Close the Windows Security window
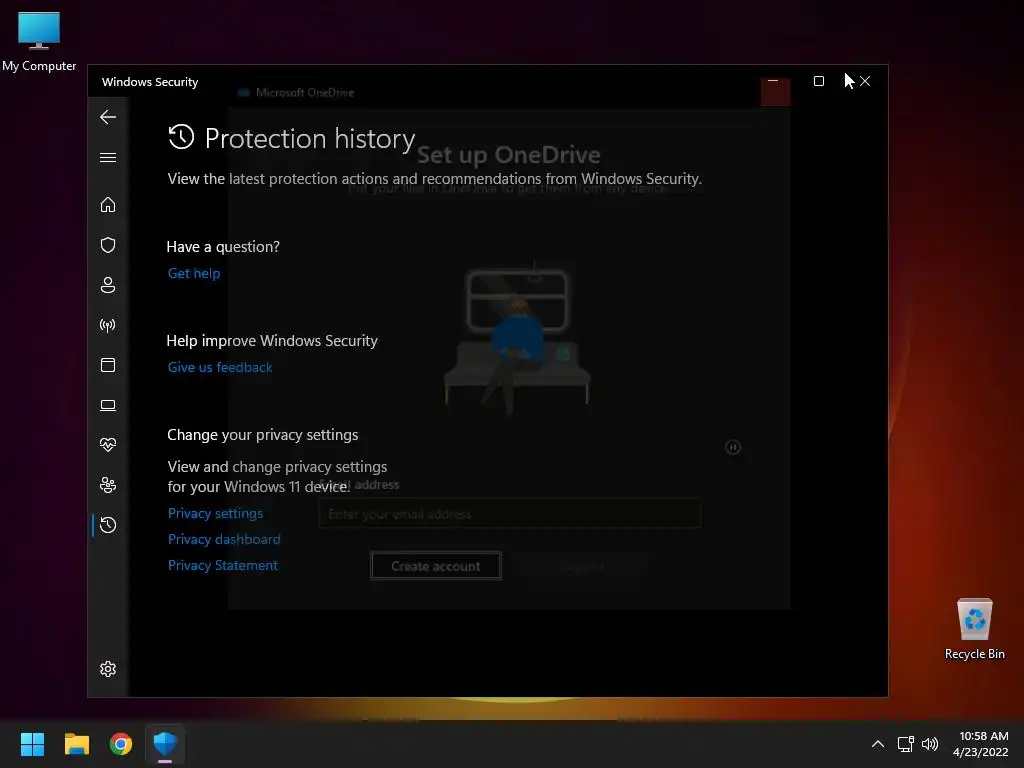The width and height of the screenshot is (1024, 768). click(865, 81)
